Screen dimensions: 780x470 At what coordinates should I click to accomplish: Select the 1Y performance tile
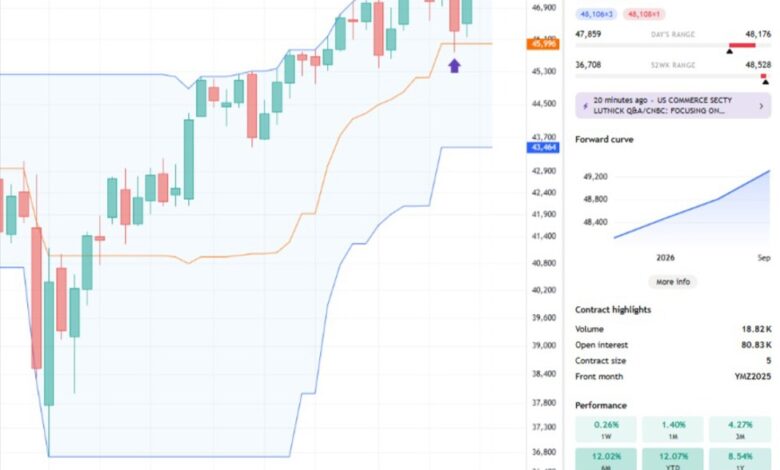point(740,458)
